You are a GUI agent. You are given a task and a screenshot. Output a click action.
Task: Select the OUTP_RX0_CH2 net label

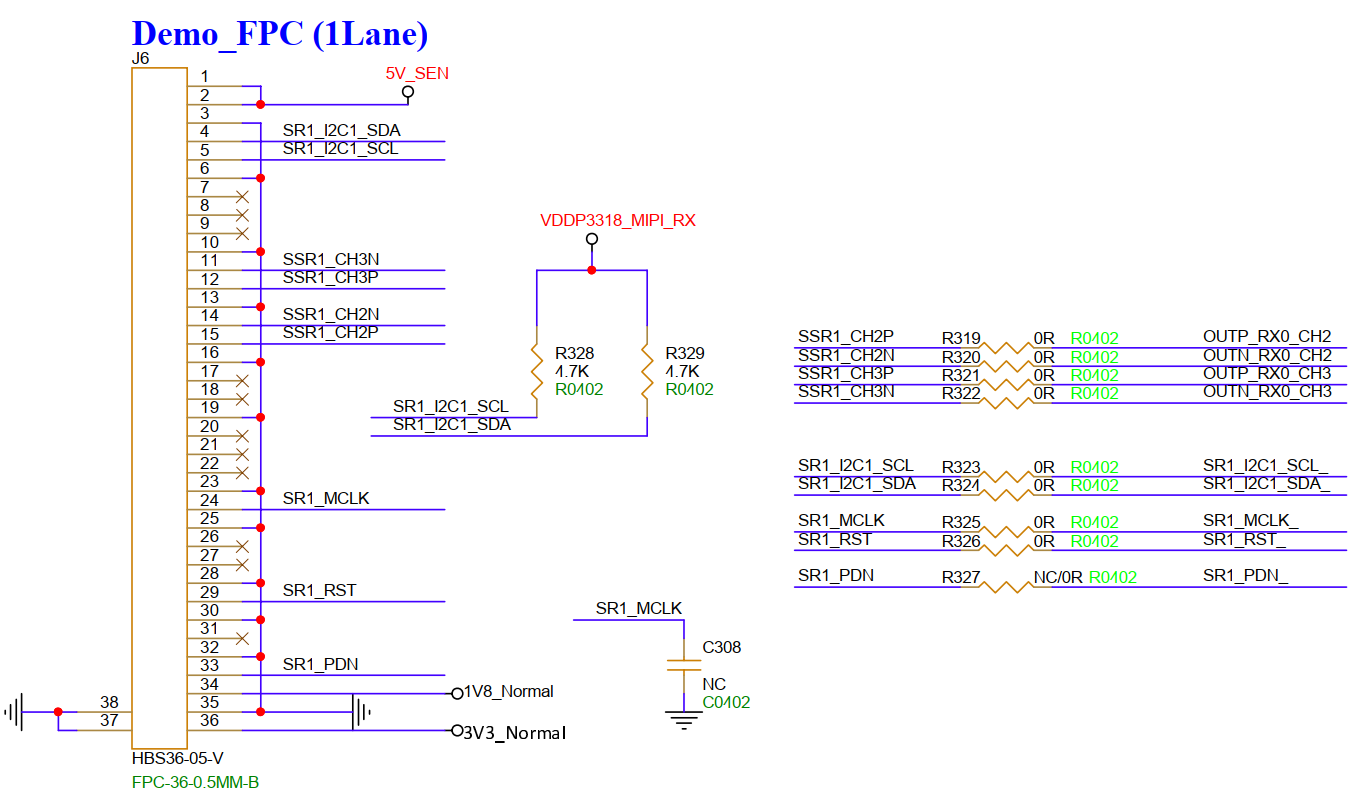click(1267, 337)
